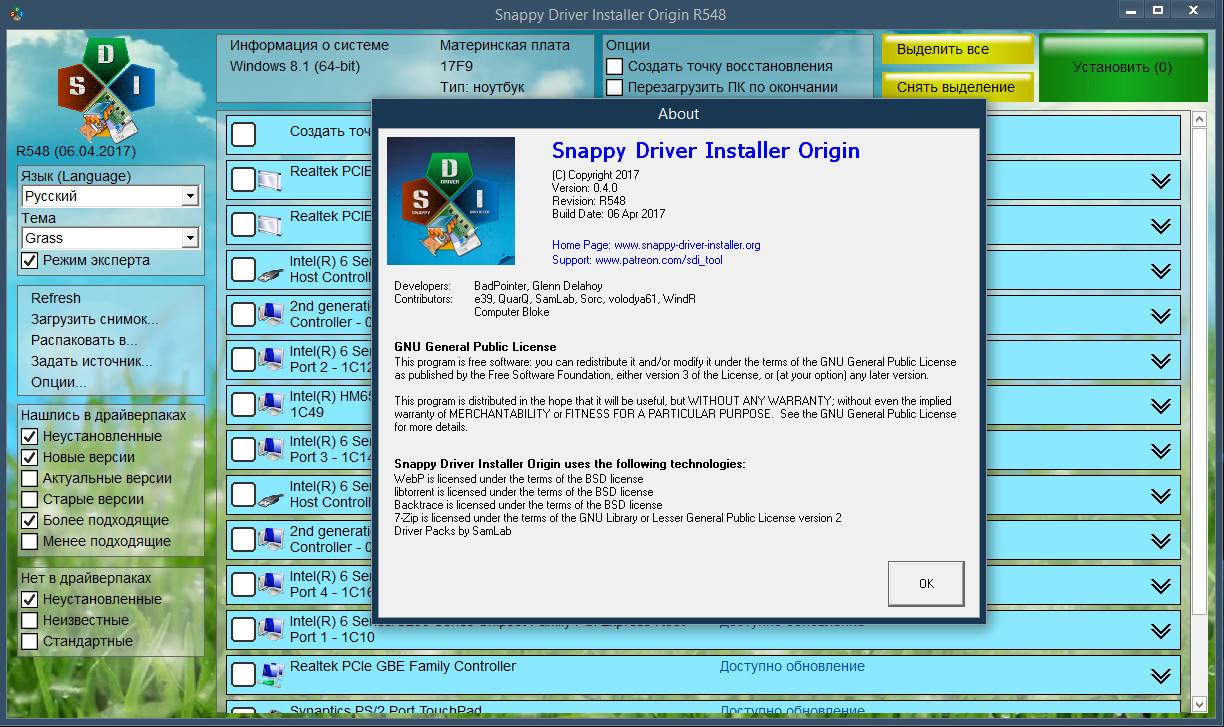Tick checkbox of Port 2 - 1C12 driver
The width and height of the screenshot is (1224, 727).
point(243,360)
